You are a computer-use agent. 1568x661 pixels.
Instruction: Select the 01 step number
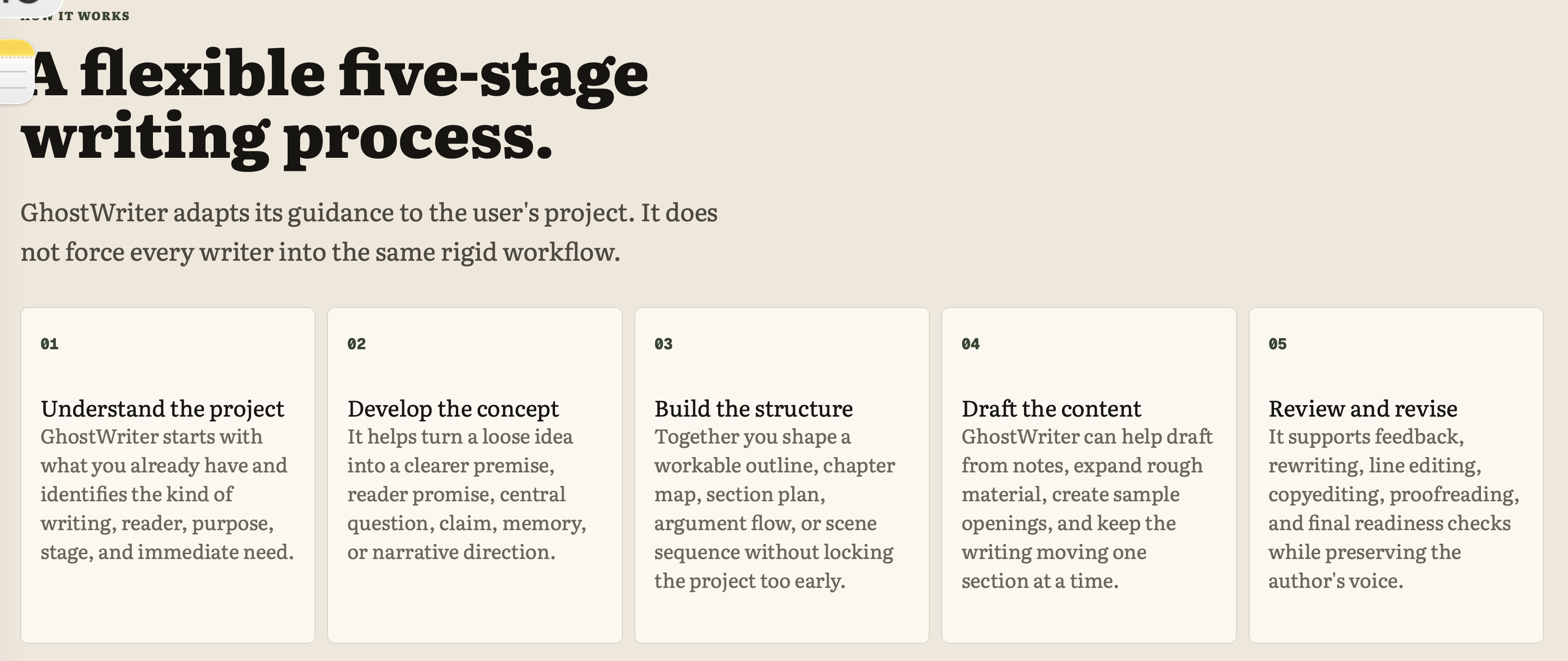pyautogui.click(x=50, y=344)
